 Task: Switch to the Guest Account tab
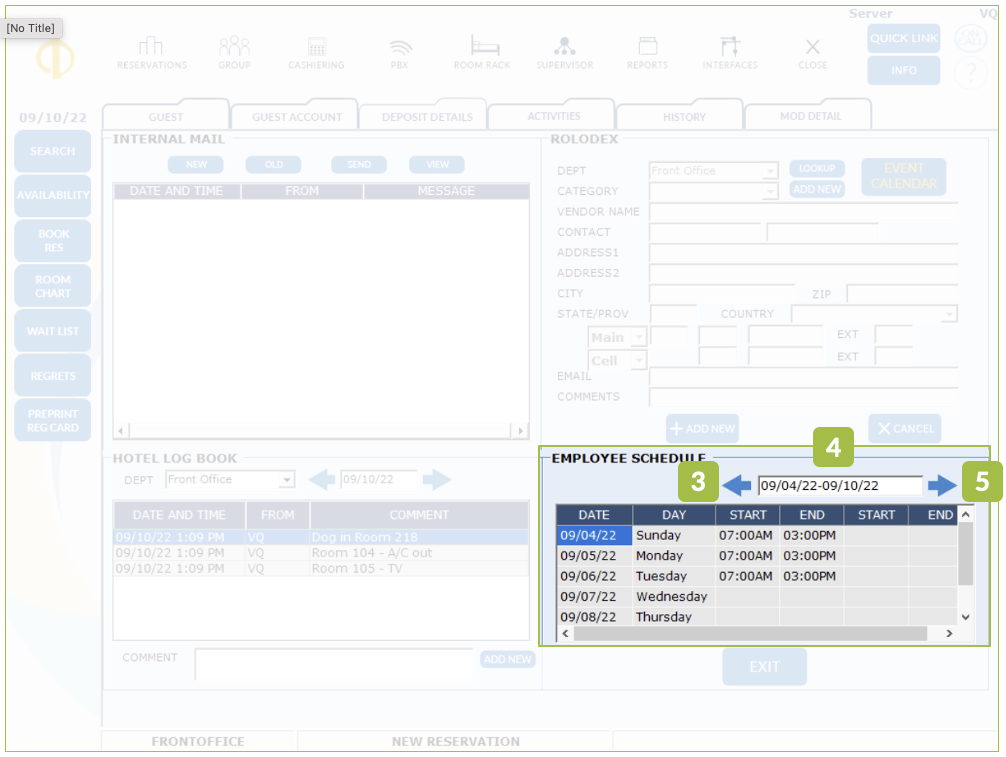[x=296, y=117]
